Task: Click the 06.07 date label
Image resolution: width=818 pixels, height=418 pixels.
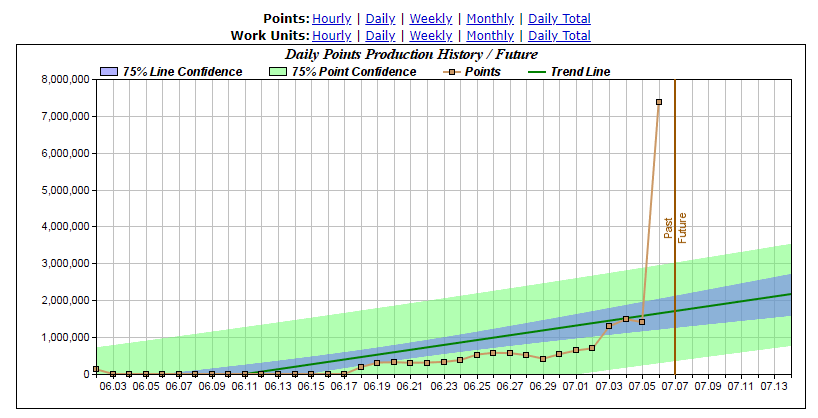Action: pos(179,386)
